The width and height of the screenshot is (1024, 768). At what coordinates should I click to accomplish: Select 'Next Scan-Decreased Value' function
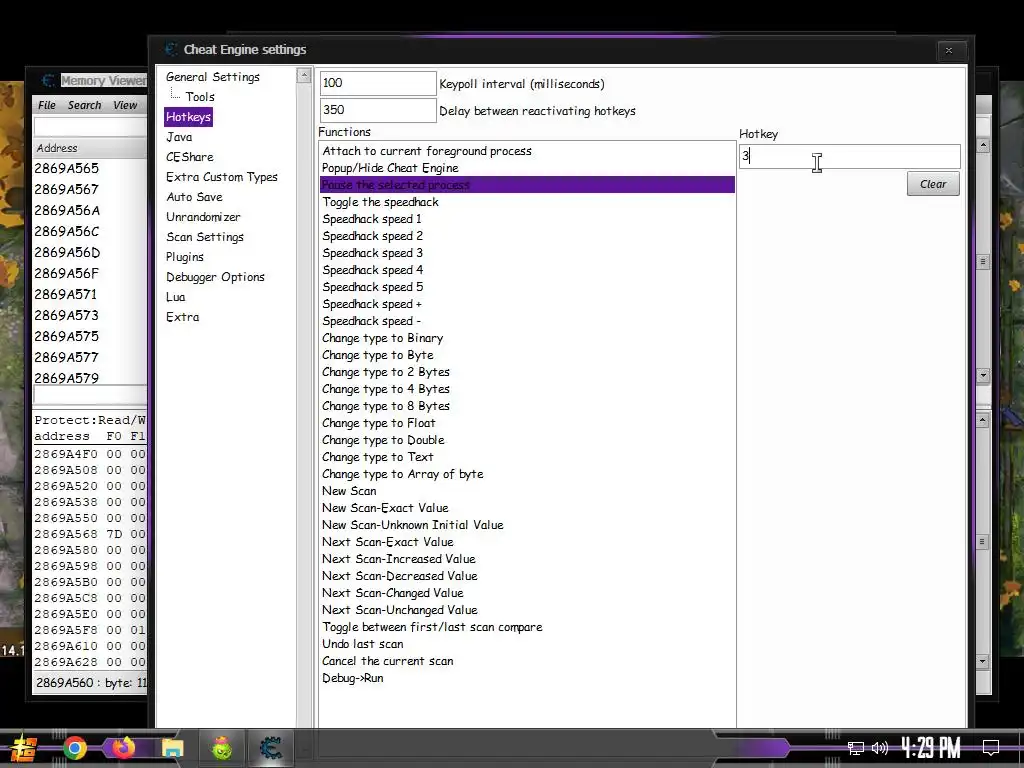point(527,575)
